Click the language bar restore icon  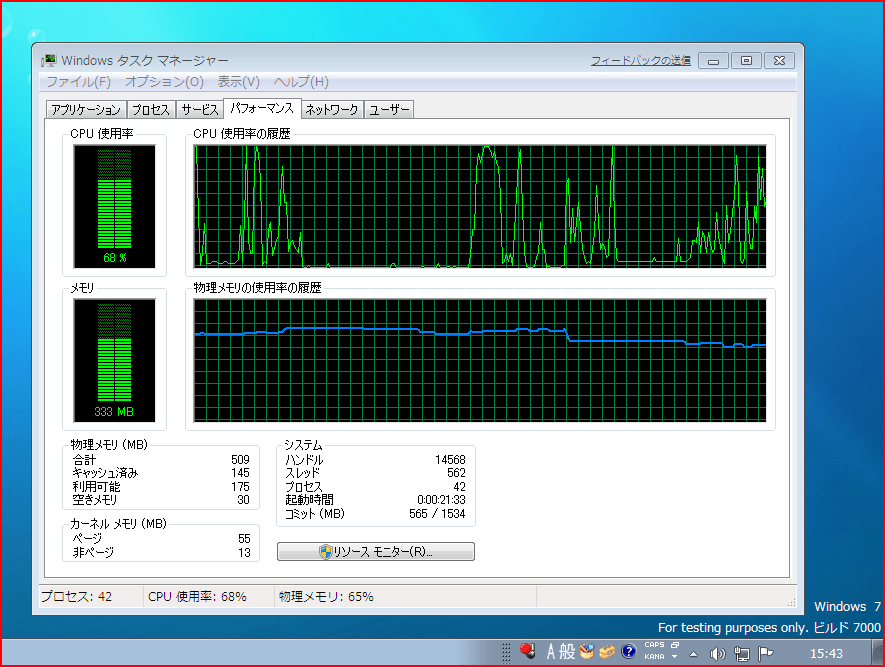(675, 645)
